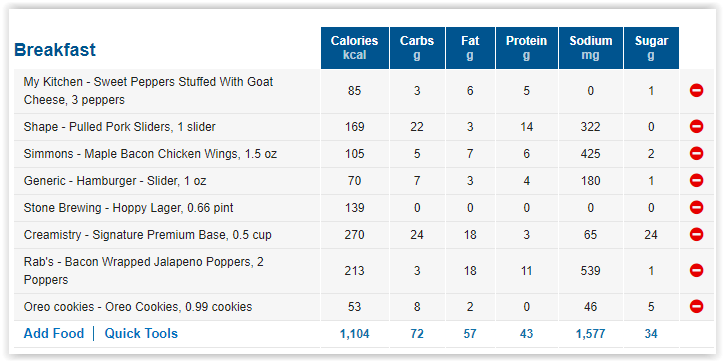
Task: Delete the Pulled Pork Sliders row
Action: pos(696,127)
